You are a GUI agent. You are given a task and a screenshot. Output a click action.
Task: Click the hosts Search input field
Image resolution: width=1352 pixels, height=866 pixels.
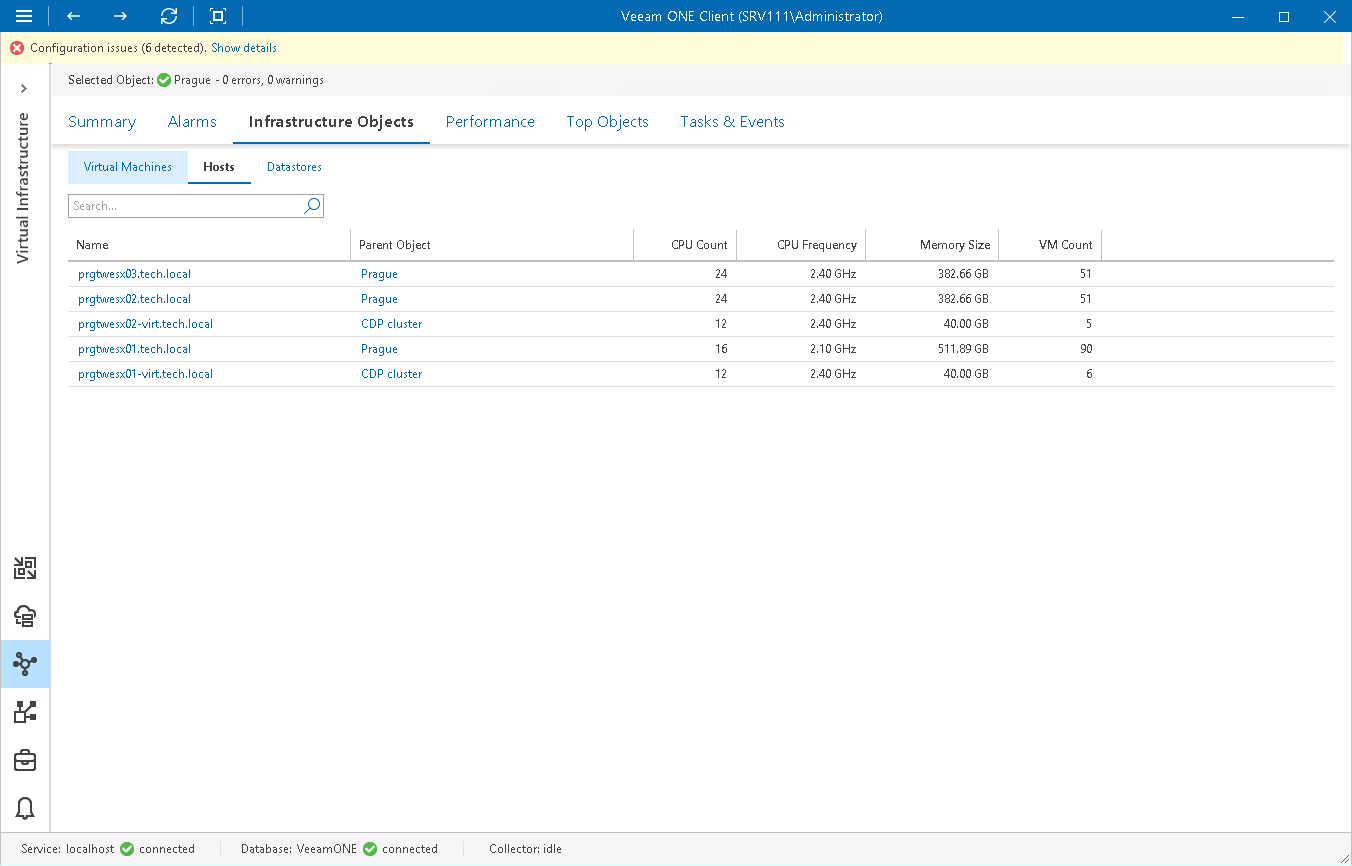click(x=185, y=206)
